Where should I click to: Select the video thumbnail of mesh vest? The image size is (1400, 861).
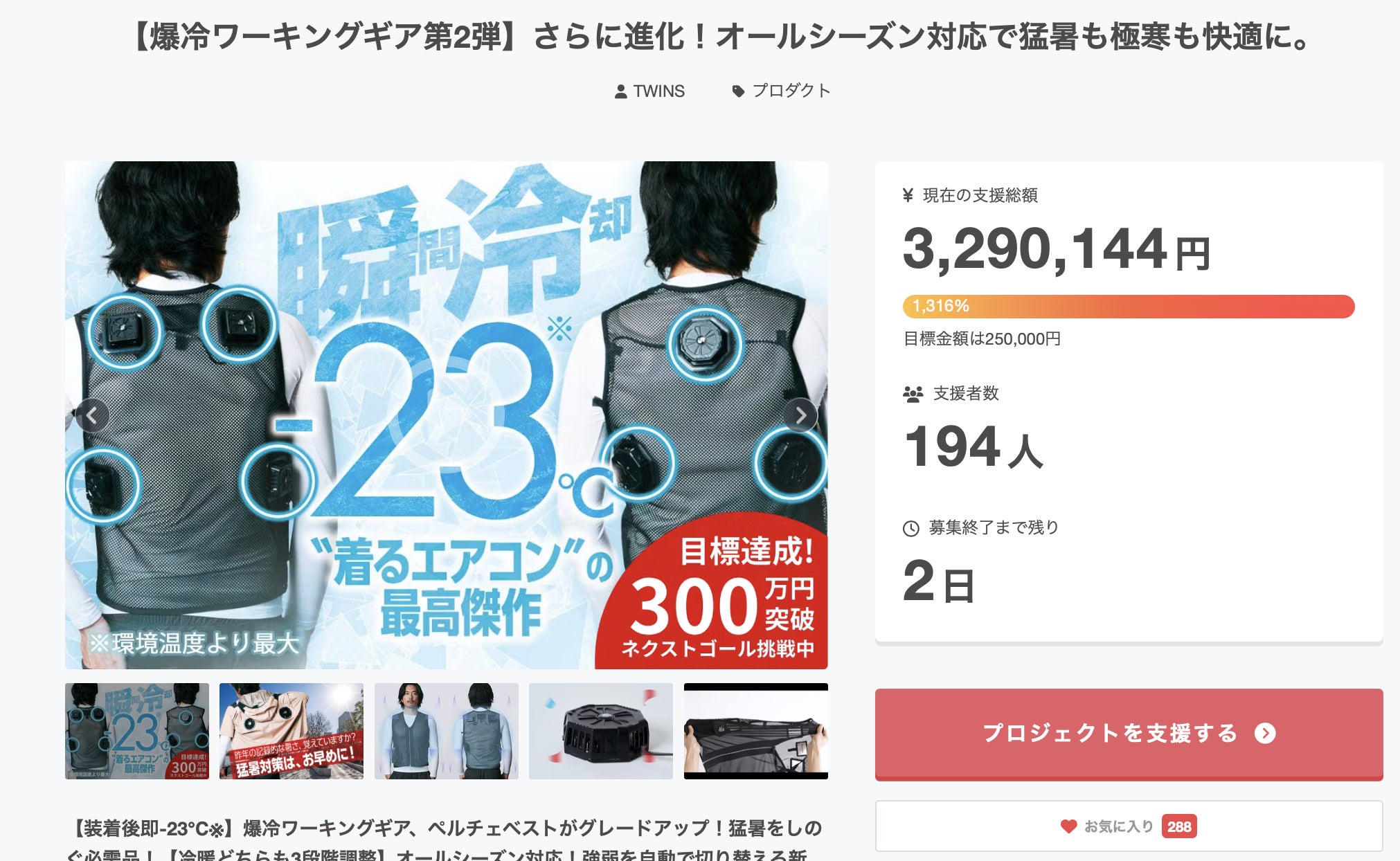coord(756,731)
